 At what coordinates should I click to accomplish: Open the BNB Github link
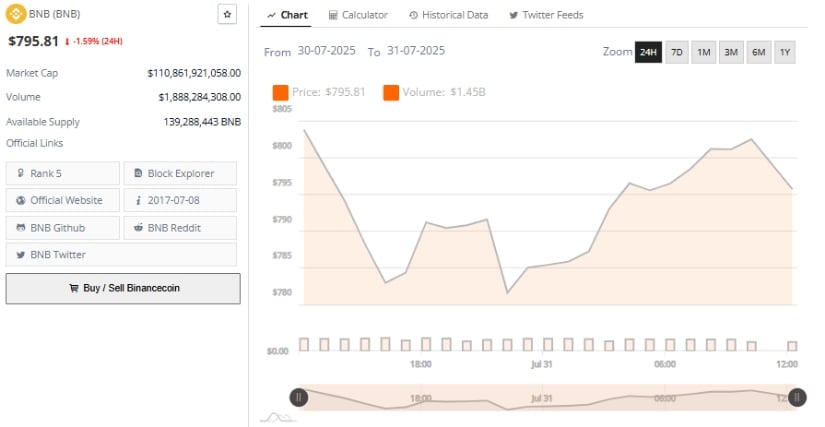coord(63,228)
